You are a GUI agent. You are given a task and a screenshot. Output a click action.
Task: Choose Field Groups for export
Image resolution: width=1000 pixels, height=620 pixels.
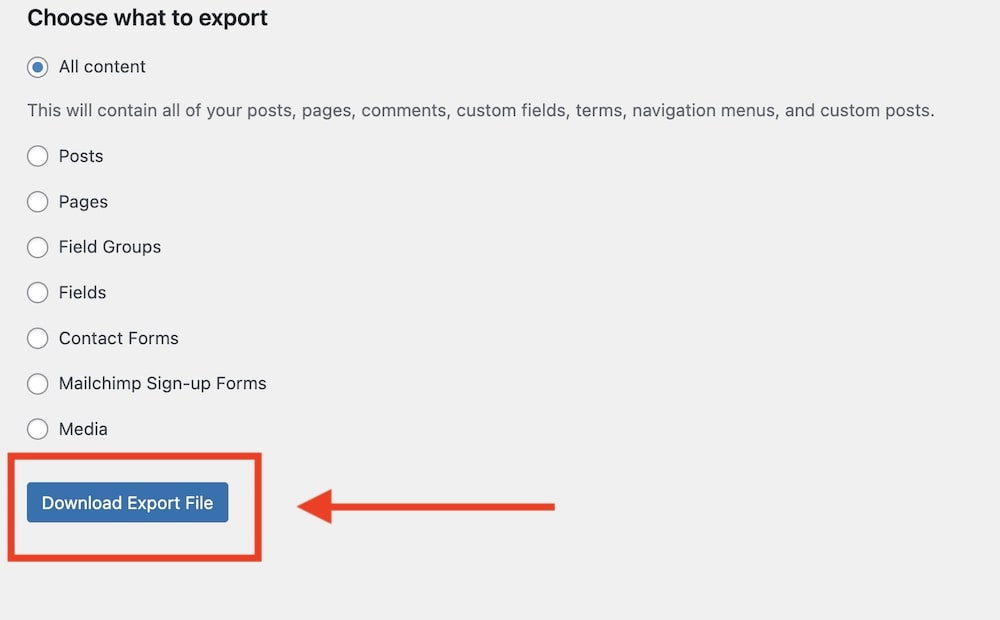pyautogui.click(x=37, y=247)
